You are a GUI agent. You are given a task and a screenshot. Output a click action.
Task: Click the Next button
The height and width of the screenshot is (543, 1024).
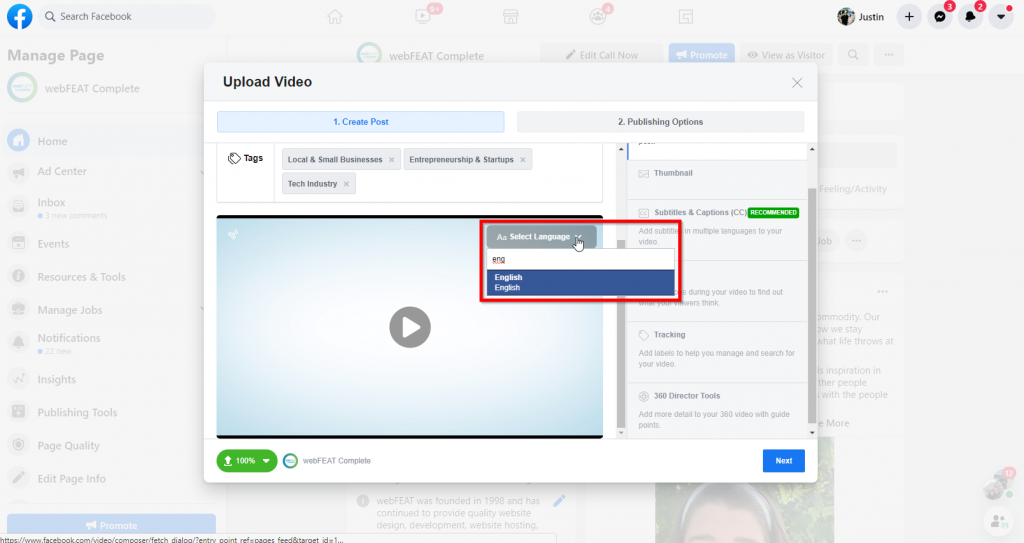pos(784,461)
